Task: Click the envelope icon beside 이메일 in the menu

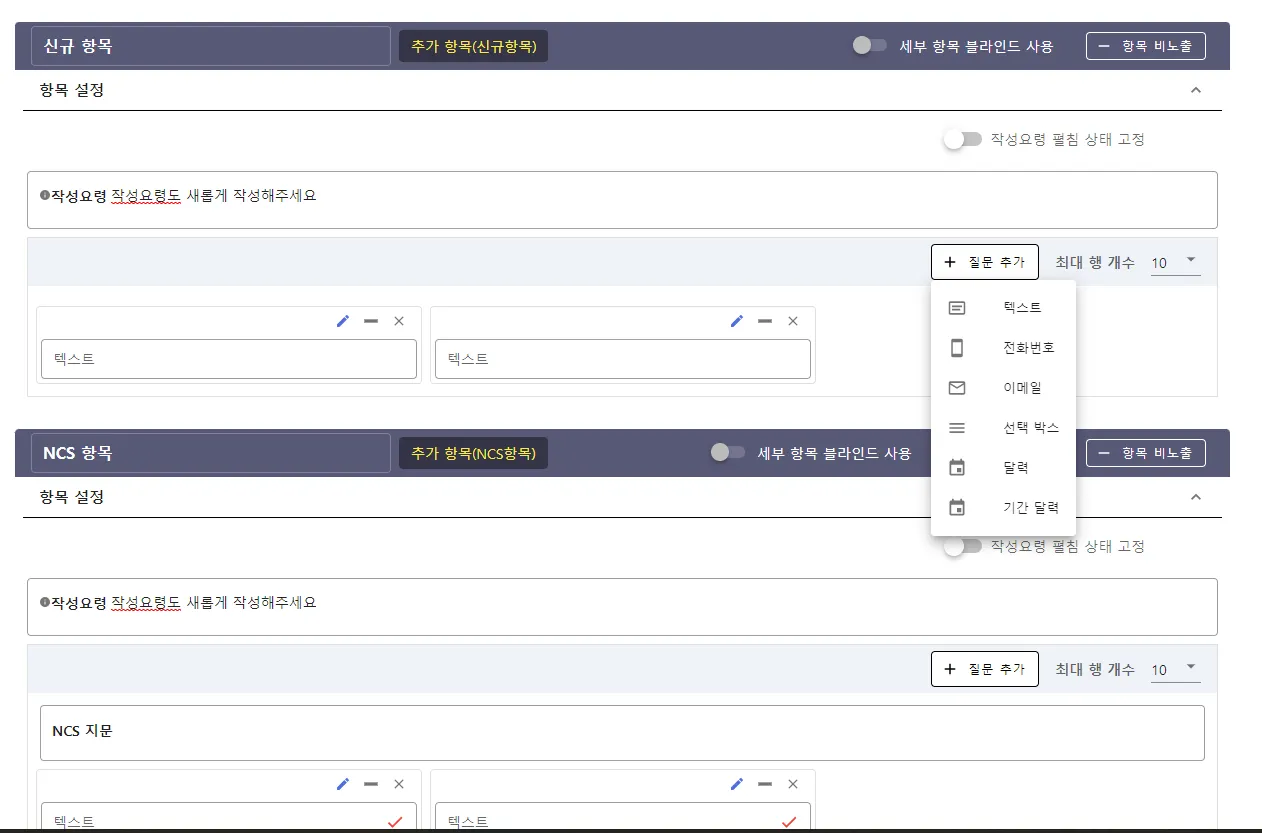Action: click(957, 388)
